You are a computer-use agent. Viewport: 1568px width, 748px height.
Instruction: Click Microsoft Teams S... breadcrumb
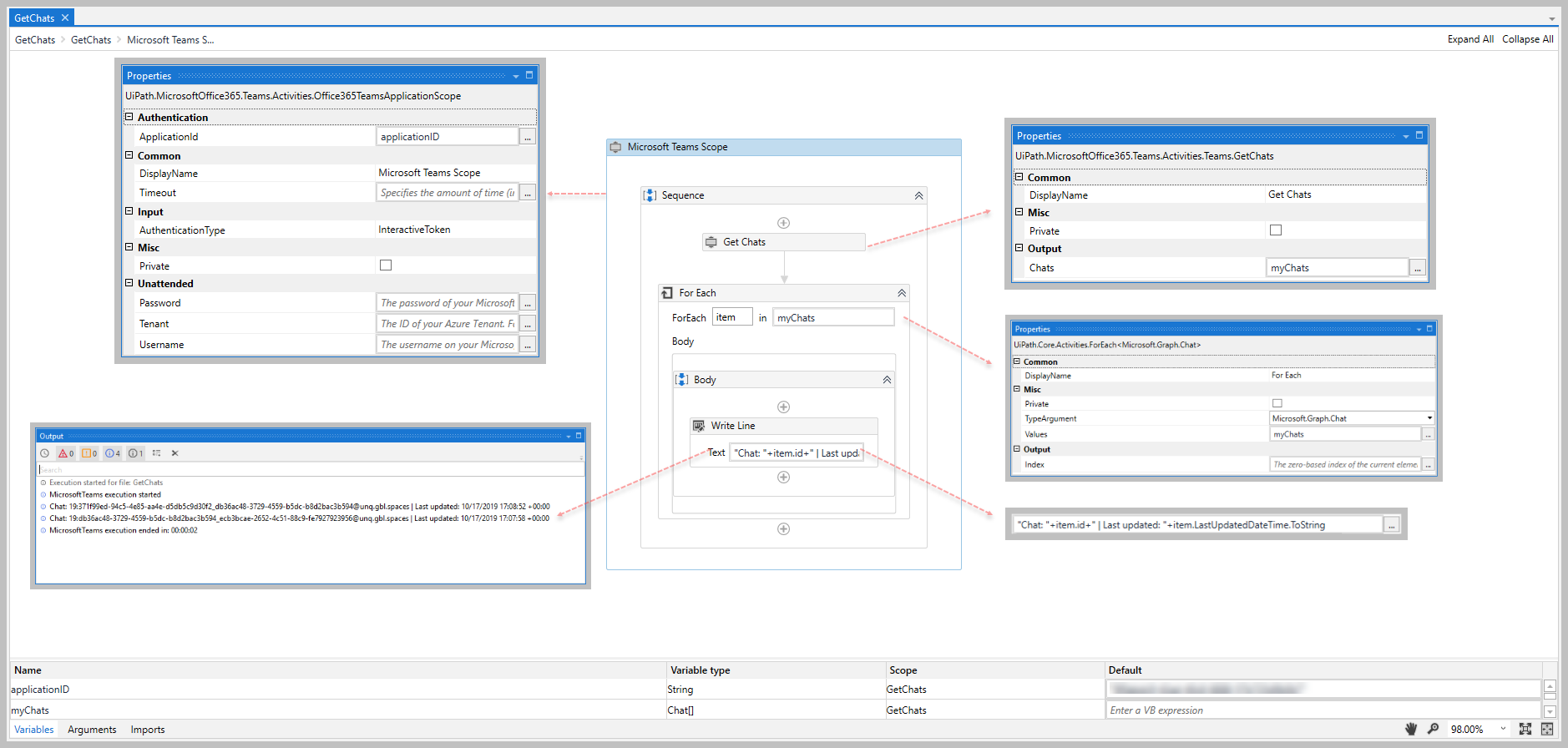tap(170, 40)
